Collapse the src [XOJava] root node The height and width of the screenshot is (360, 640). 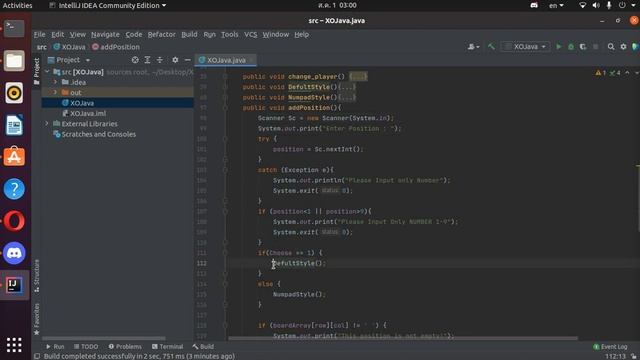click(x=47, y=72)
